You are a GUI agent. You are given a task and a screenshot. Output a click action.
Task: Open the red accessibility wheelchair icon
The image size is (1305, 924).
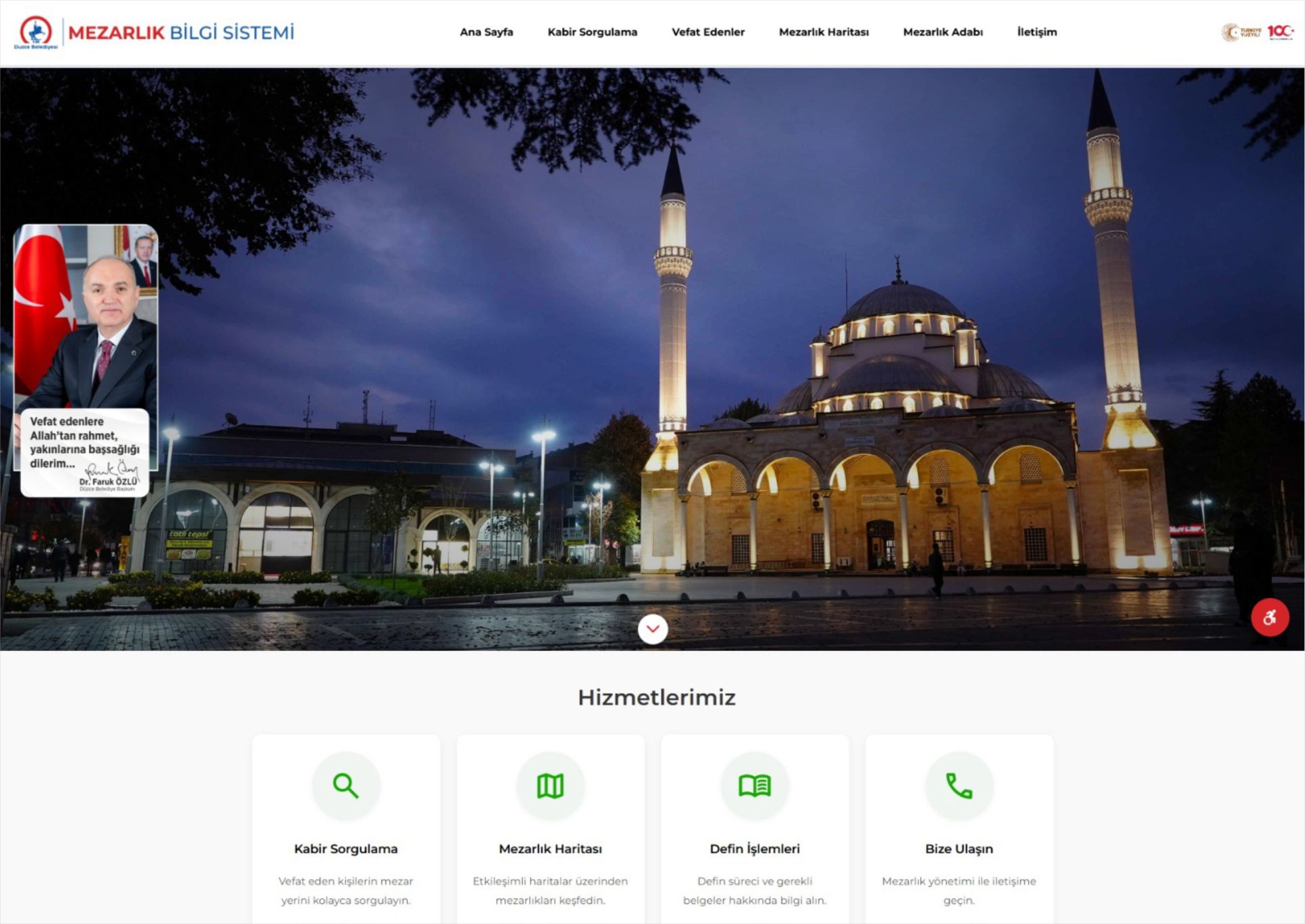coord(1271,616)
